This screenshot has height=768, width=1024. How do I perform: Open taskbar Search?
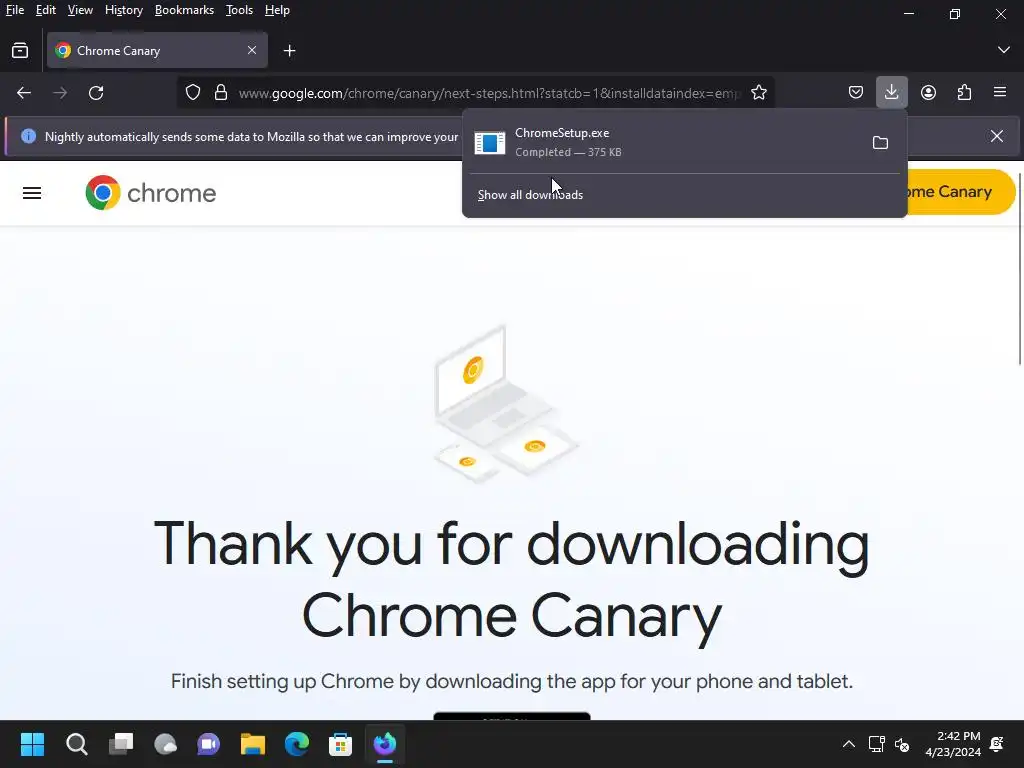coord(76,744)
